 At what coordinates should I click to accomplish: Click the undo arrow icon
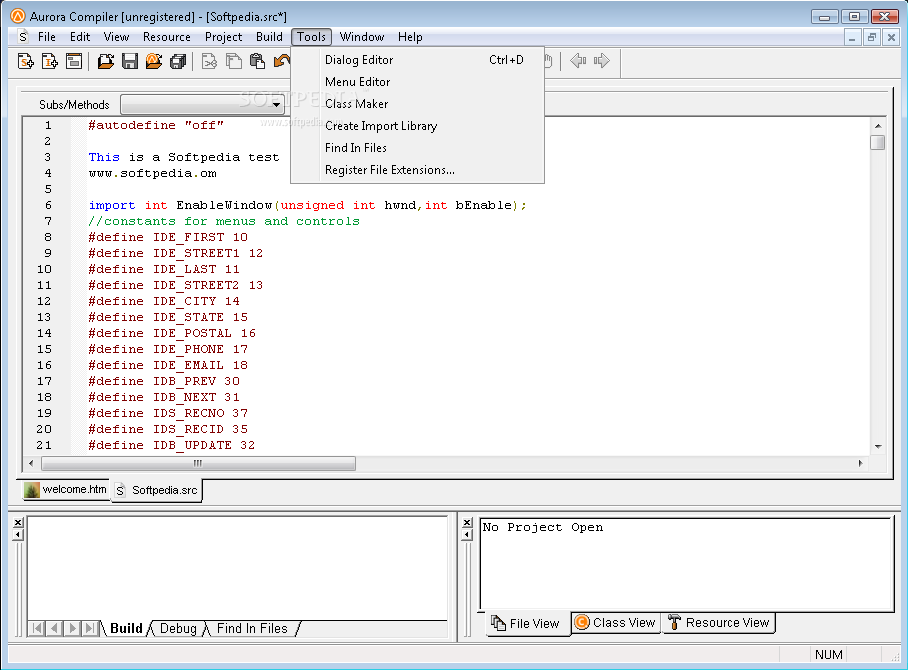[281, 61]
